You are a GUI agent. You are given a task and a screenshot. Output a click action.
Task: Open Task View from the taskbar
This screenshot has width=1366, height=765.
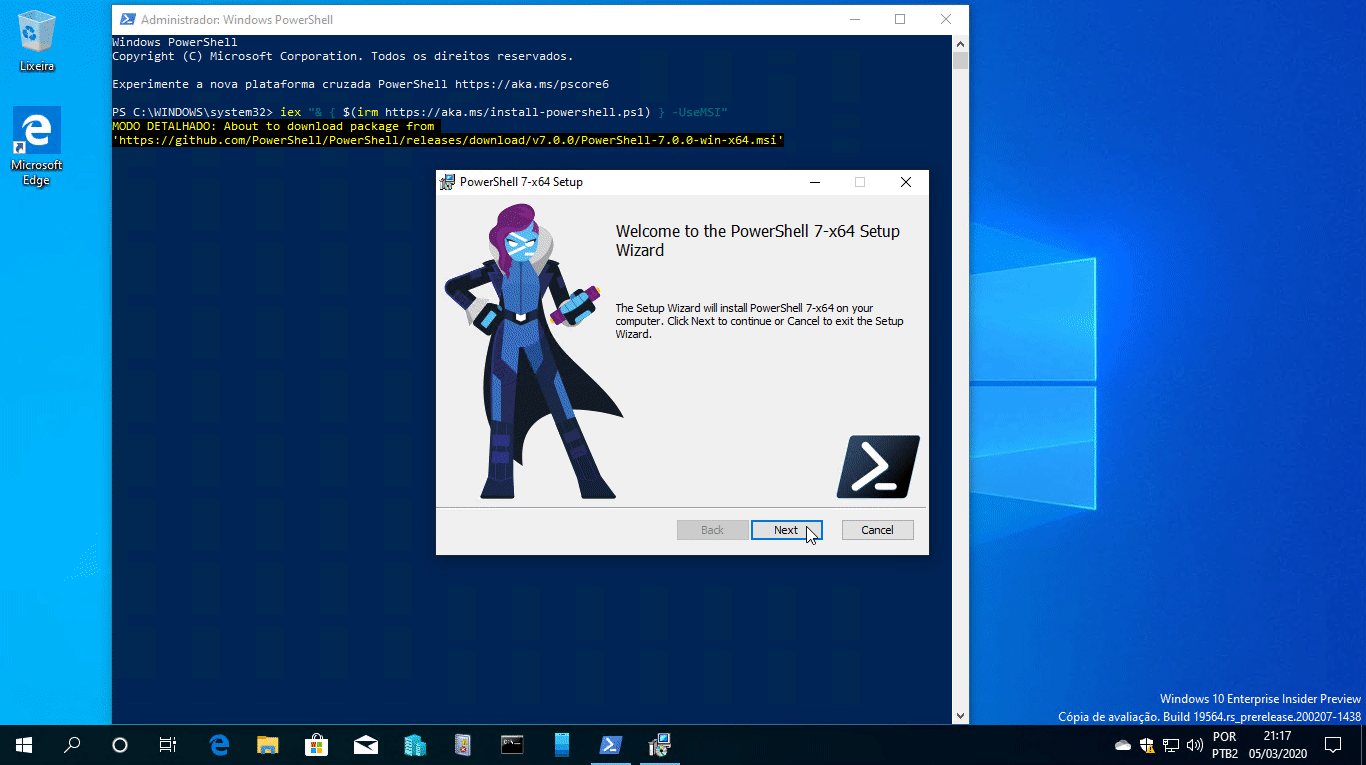click(167, 745)
